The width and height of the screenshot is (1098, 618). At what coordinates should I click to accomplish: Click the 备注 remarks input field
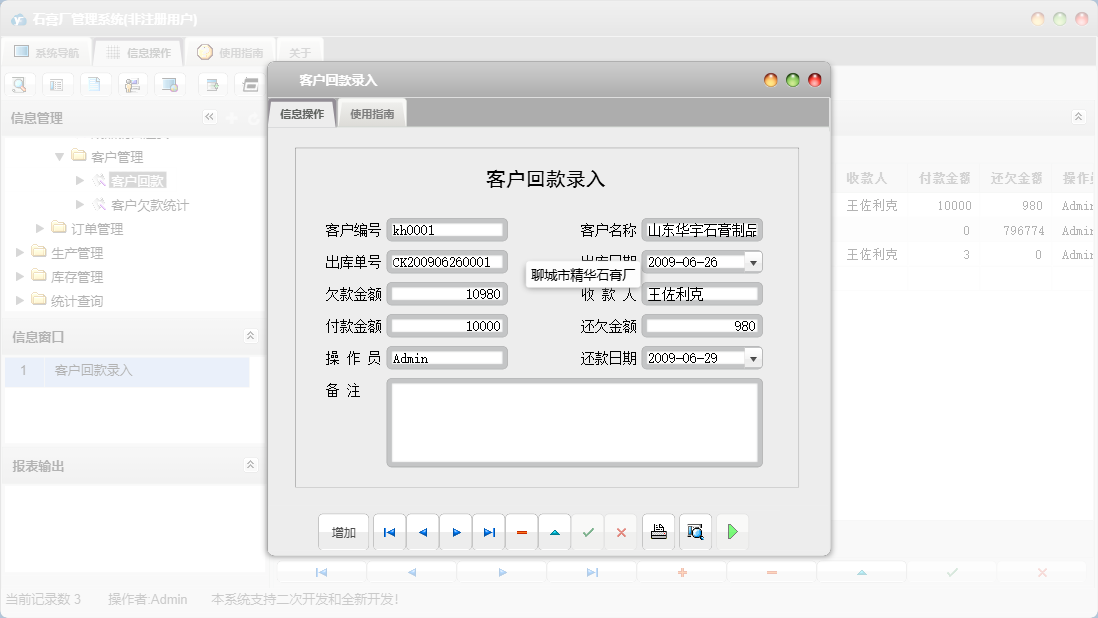[x=574, y=422]
